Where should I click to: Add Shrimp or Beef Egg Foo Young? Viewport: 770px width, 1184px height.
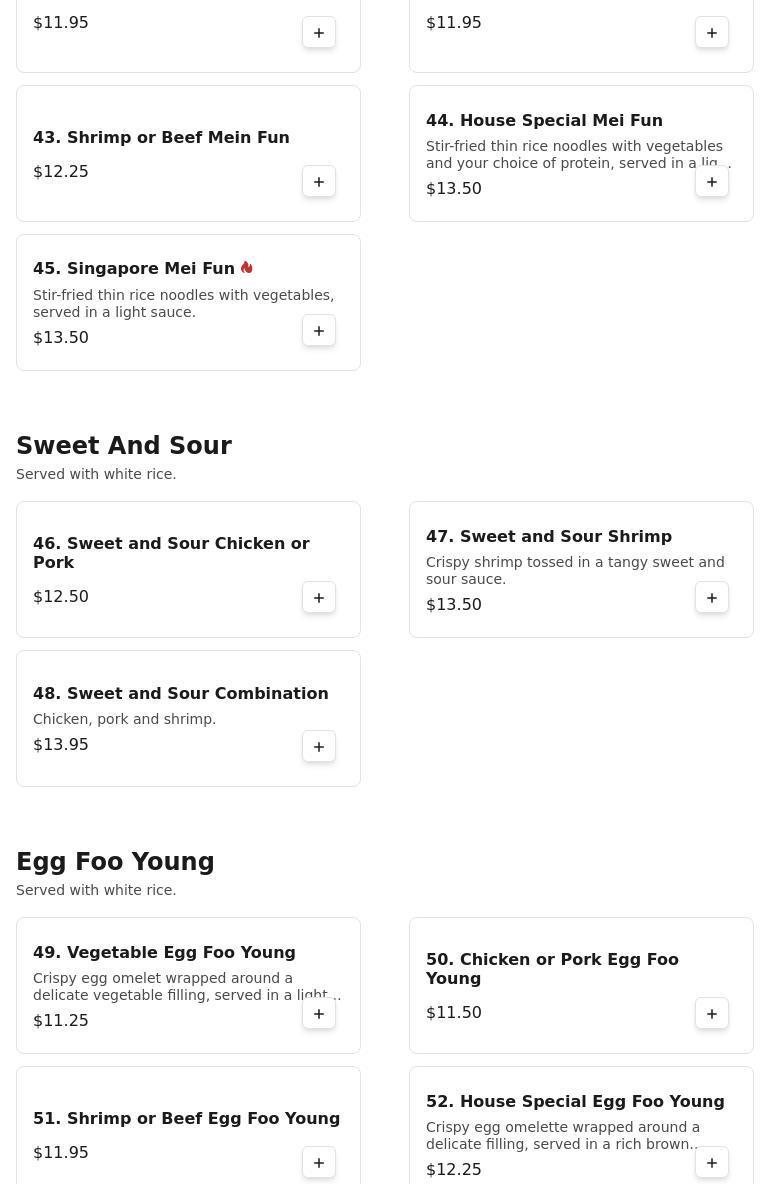319,1163
